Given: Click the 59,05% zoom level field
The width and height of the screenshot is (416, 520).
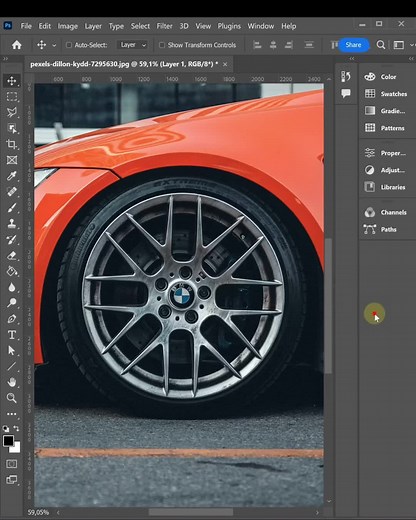Looking at the screenshot, I should [38, 512].
